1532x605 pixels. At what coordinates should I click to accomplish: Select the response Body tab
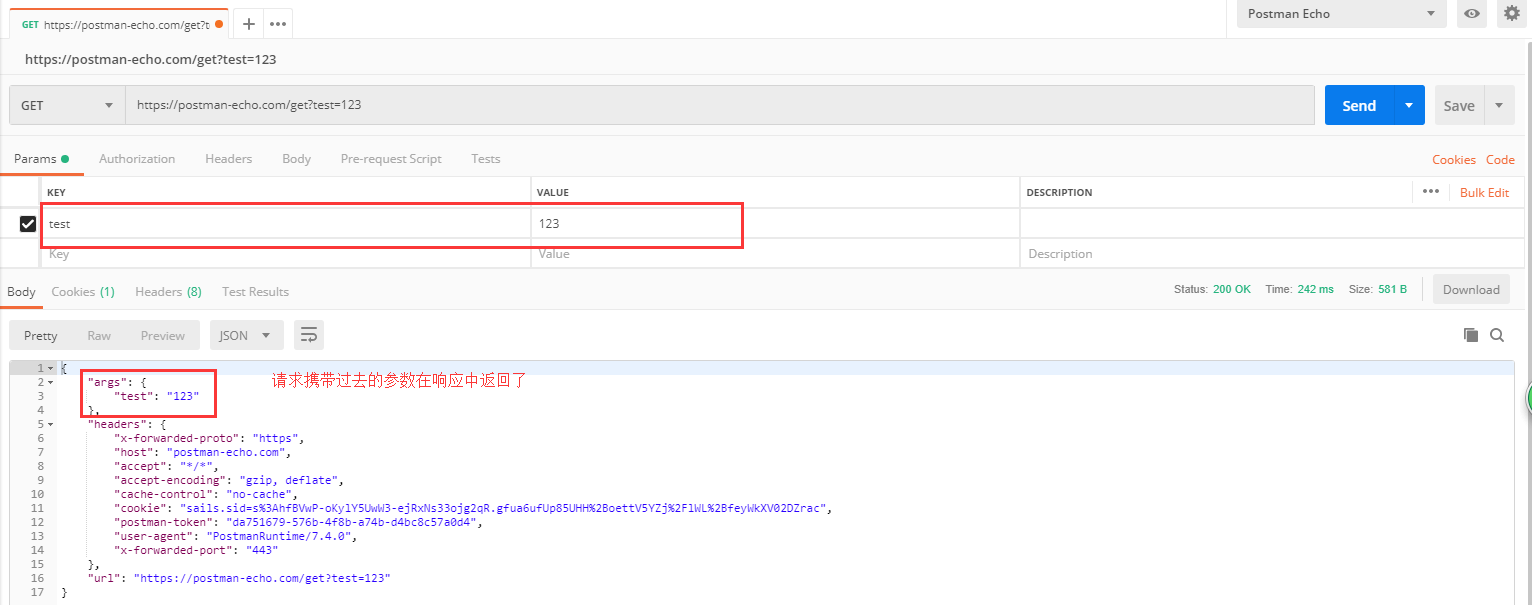pos(21,291)
